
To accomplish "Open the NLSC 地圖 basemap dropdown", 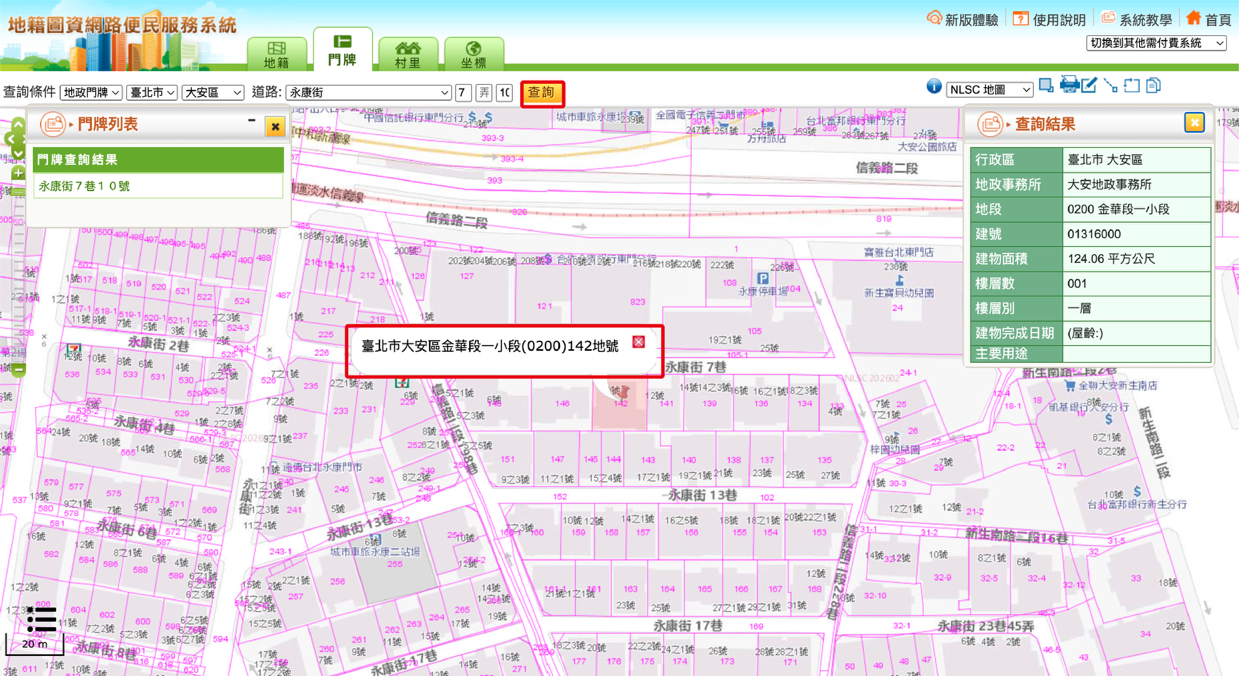I will [x=990, y=90].
